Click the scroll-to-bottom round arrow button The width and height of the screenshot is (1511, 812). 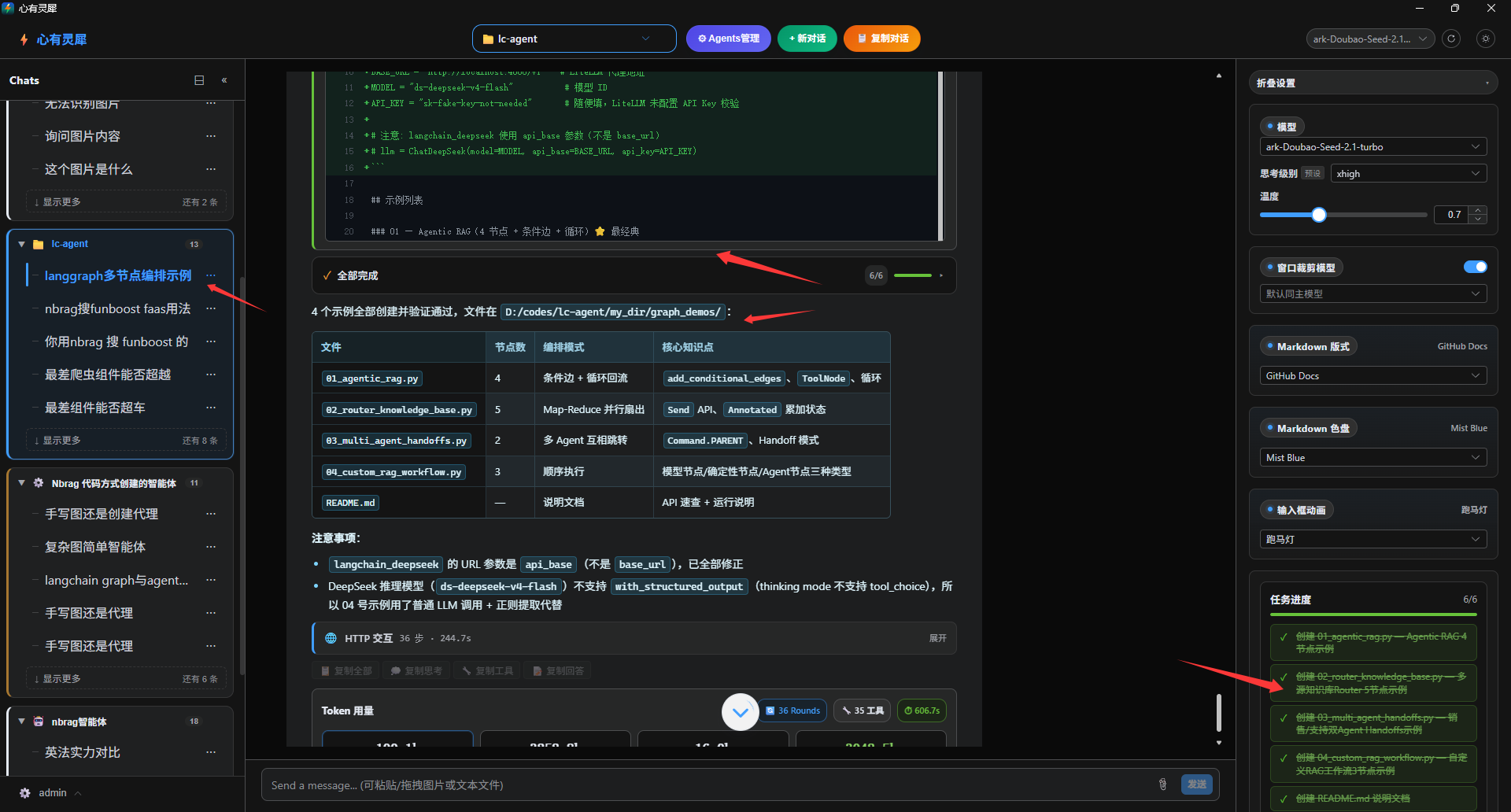(740, 712)
